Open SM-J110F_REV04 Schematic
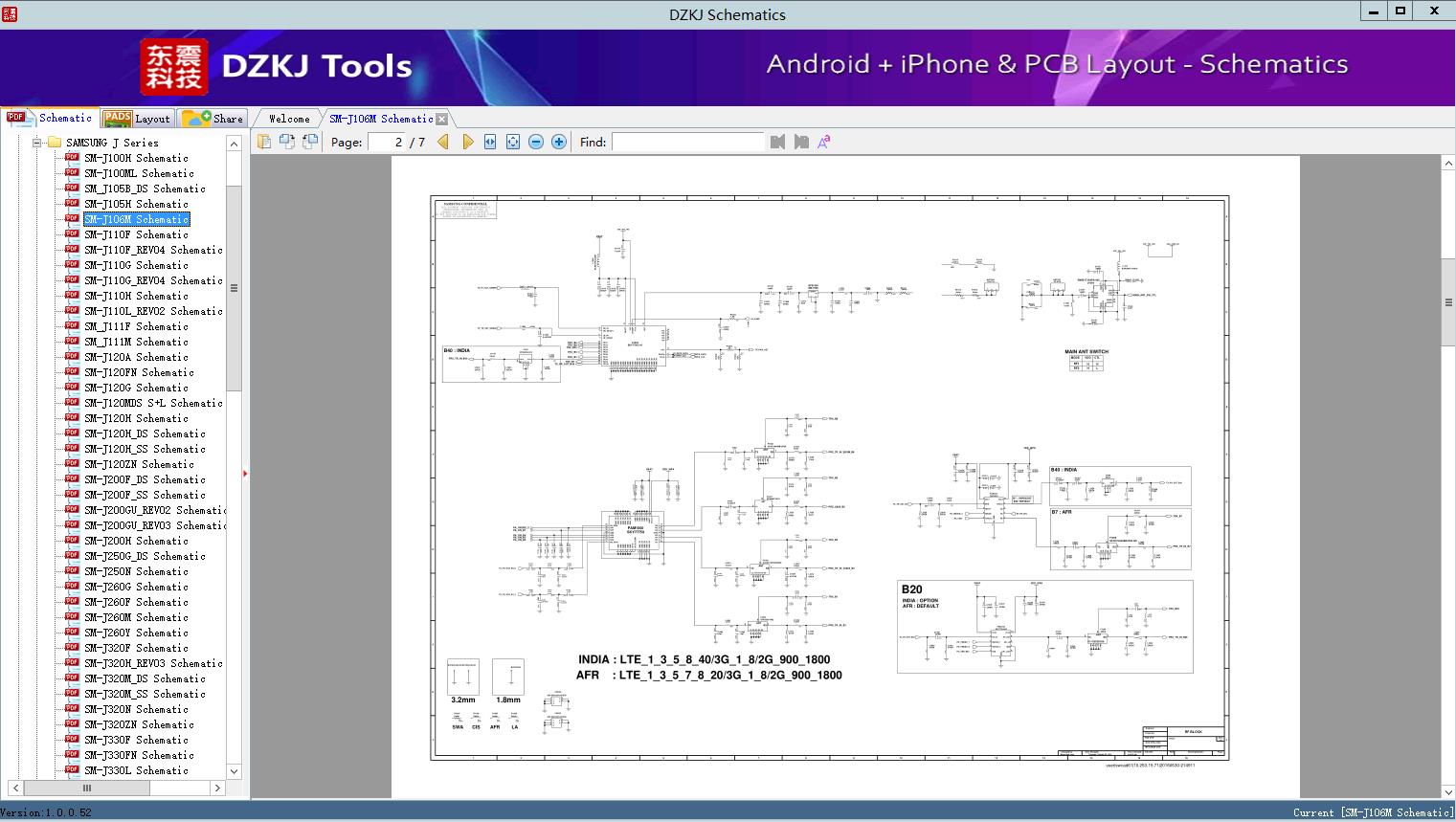Image resolution: width=1456 pixels, height=822 pixels. (153, 250)
